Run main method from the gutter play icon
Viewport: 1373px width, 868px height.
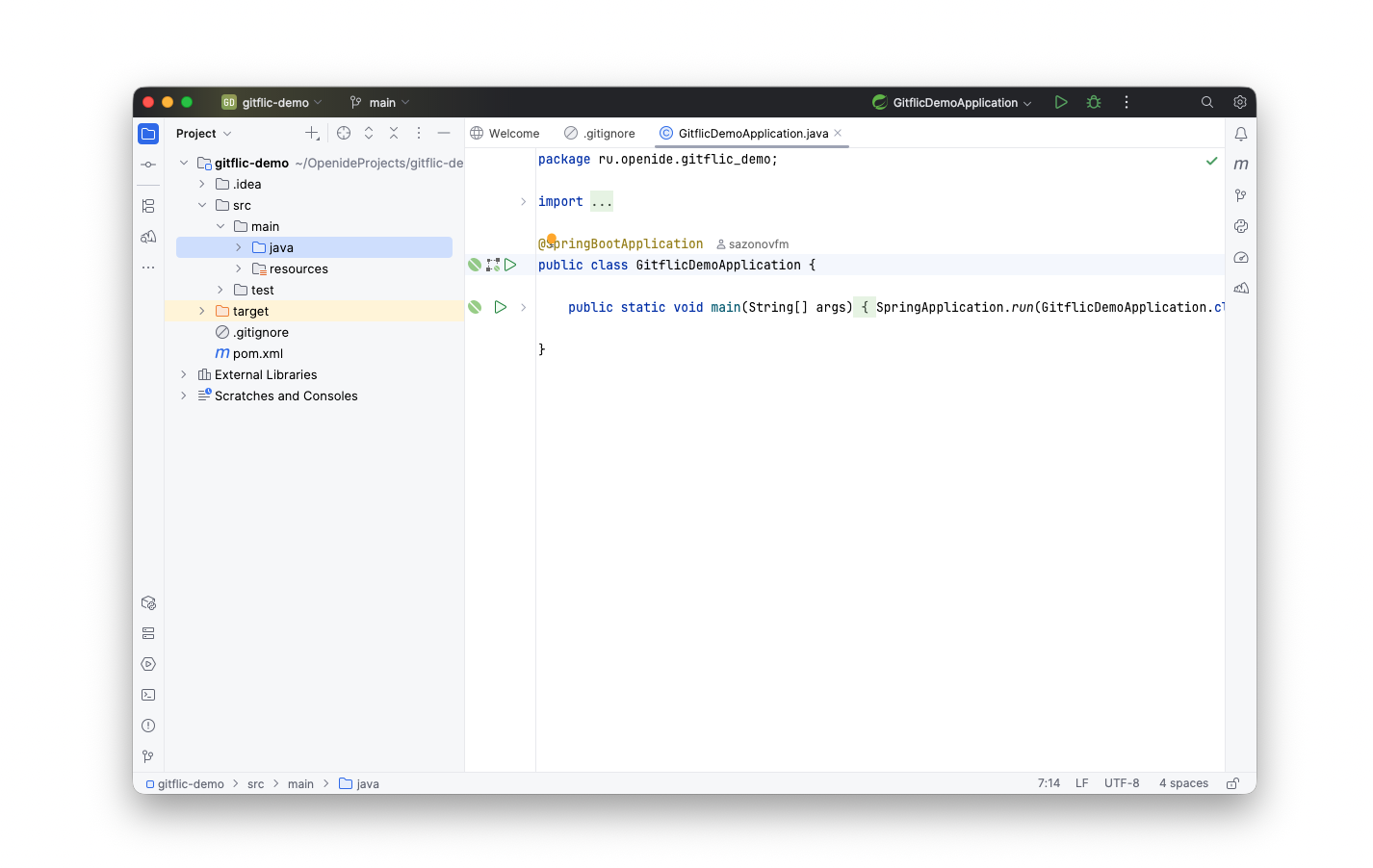coord(500,306)
